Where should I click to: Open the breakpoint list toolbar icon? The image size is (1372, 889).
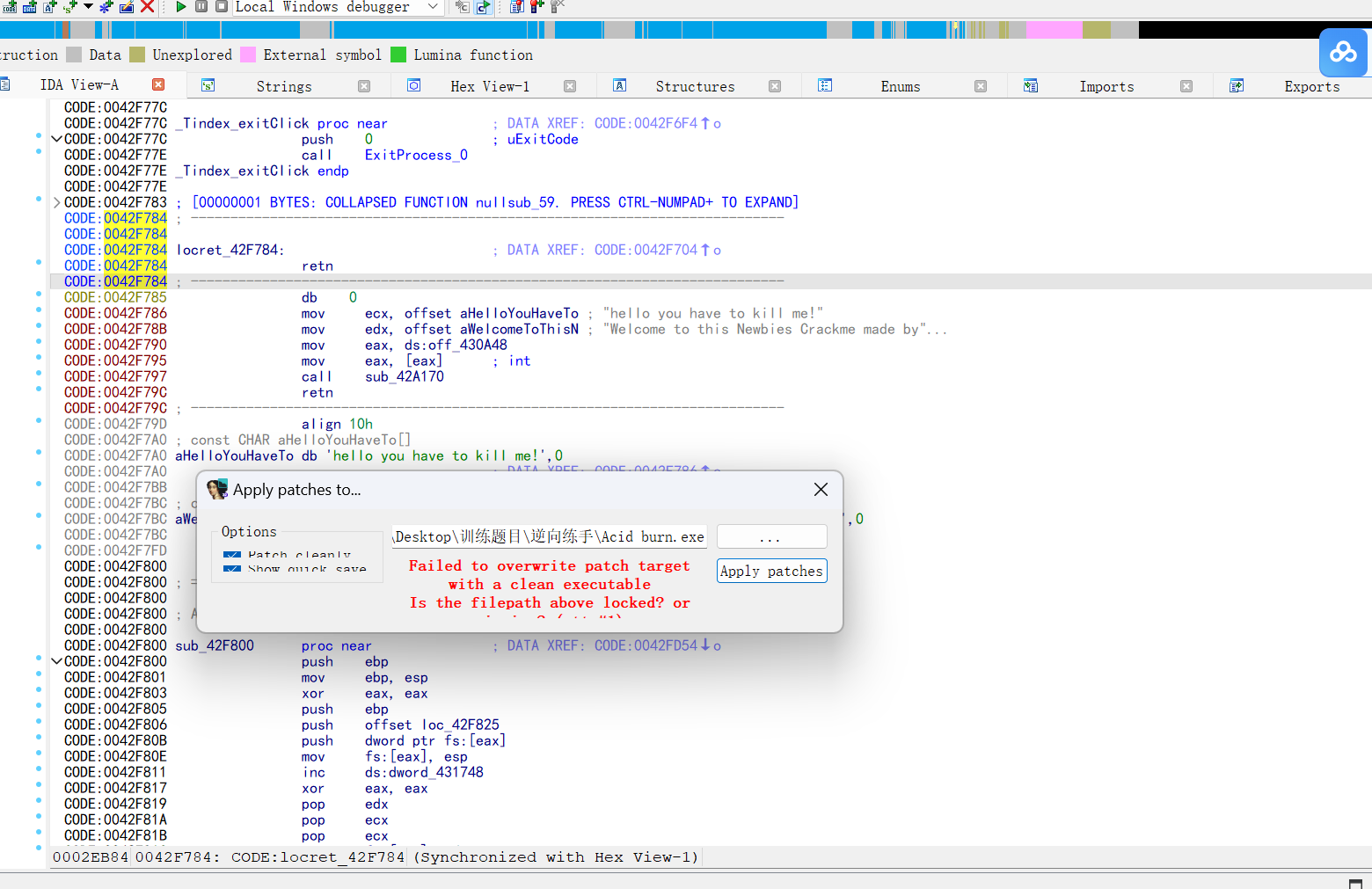pos(517,7)
